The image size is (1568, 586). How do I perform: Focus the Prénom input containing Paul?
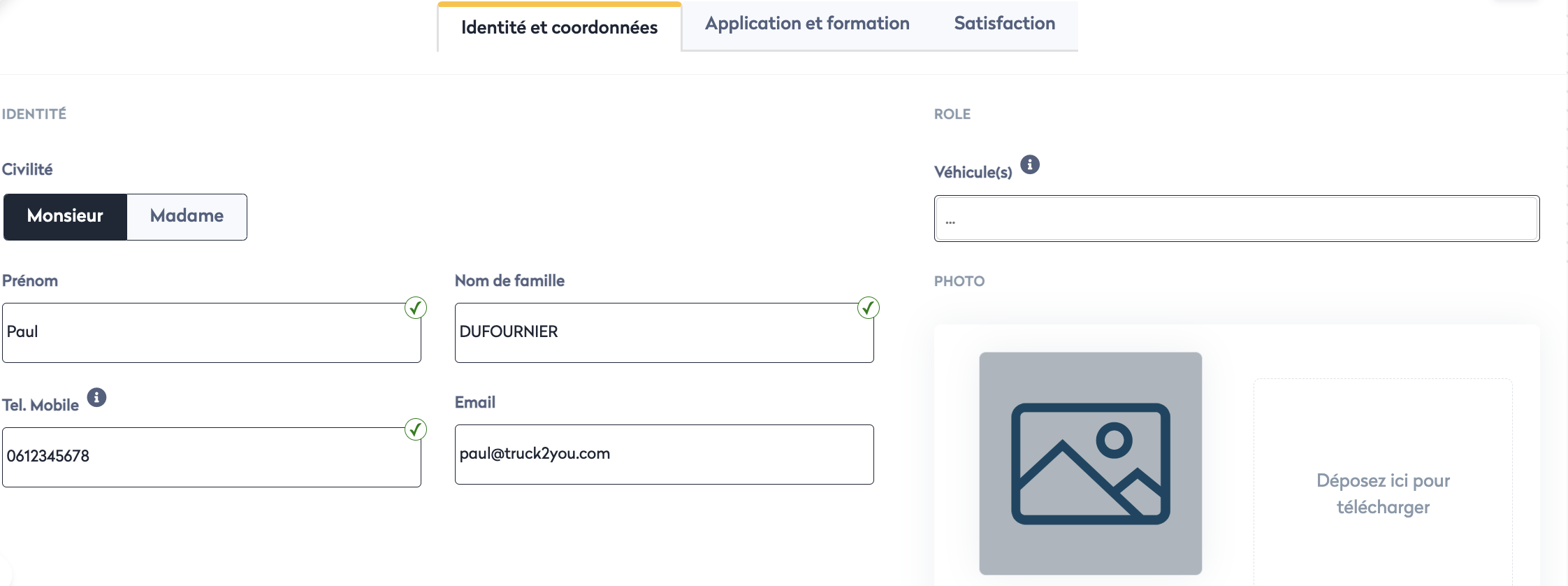click(x=211, y=332)
